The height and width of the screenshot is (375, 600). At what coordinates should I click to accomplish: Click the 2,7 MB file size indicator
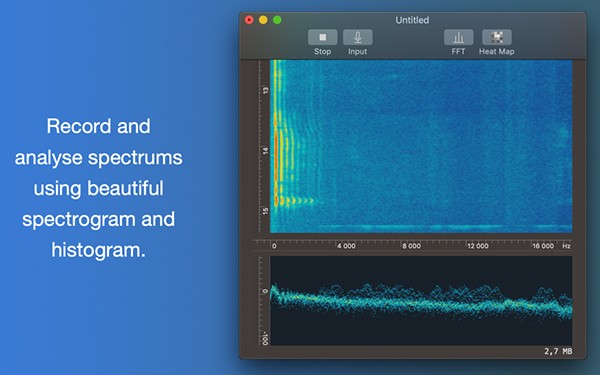coord(558,351)
